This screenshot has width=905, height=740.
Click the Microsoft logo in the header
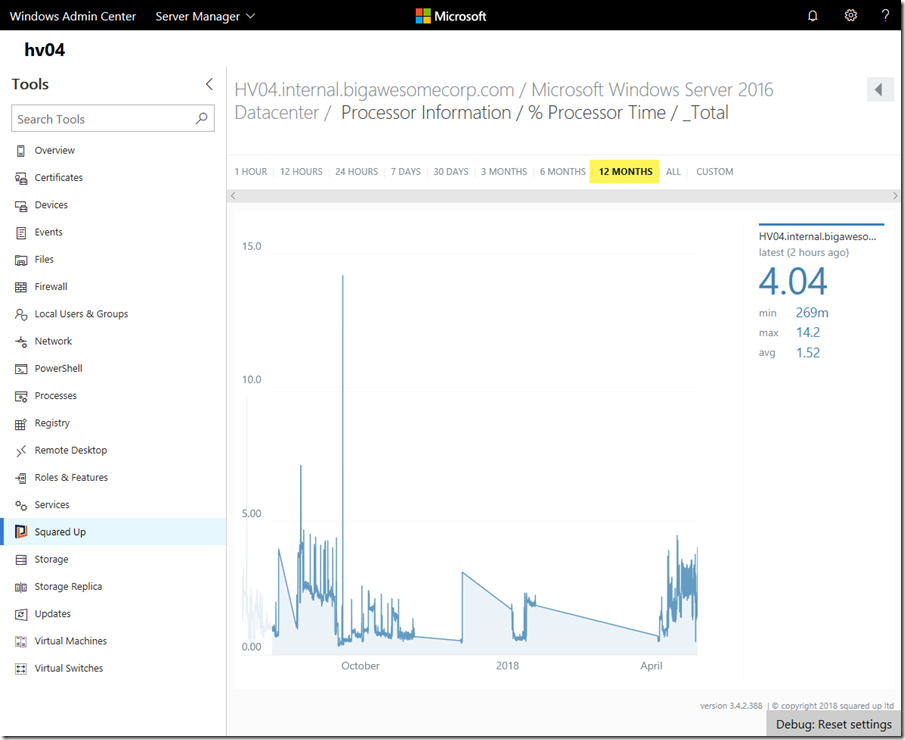coord(451,16)
